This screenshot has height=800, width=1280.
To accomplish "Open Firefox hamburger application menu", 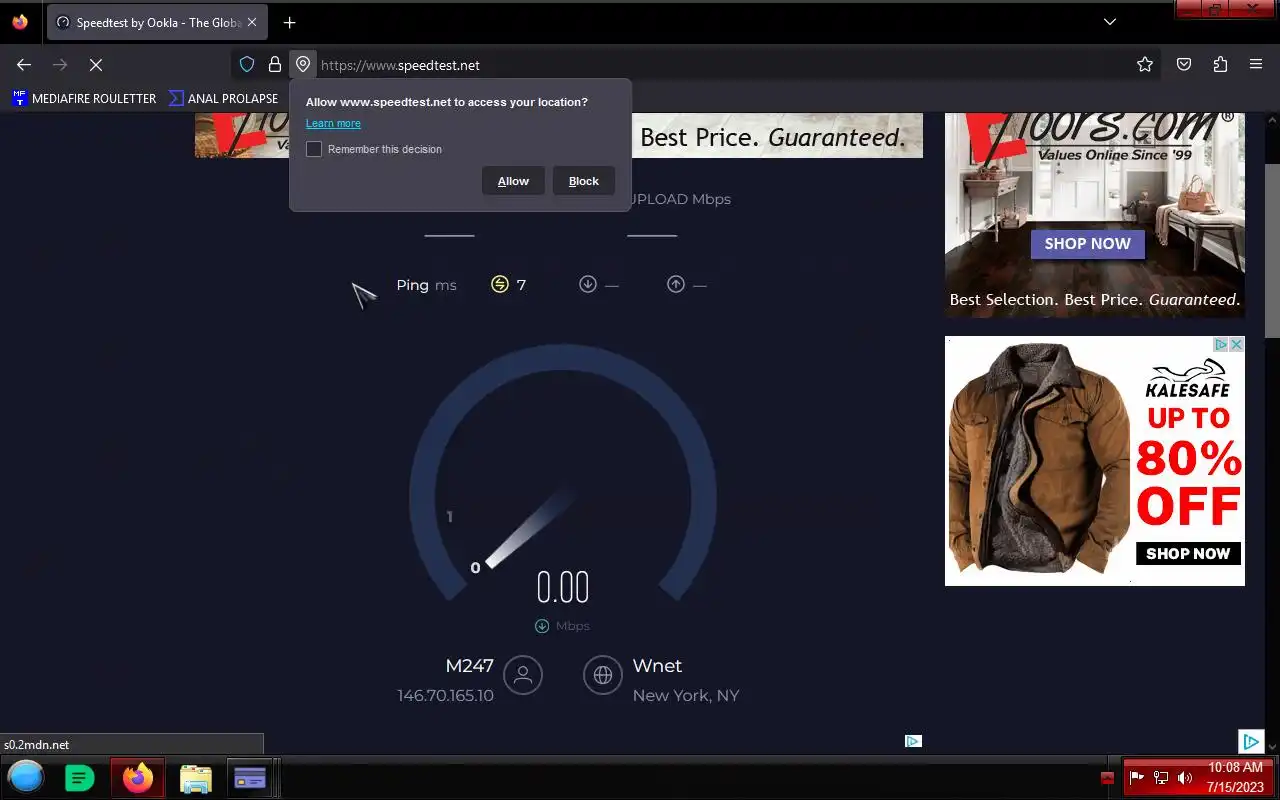I will (x=1256, y=65).
